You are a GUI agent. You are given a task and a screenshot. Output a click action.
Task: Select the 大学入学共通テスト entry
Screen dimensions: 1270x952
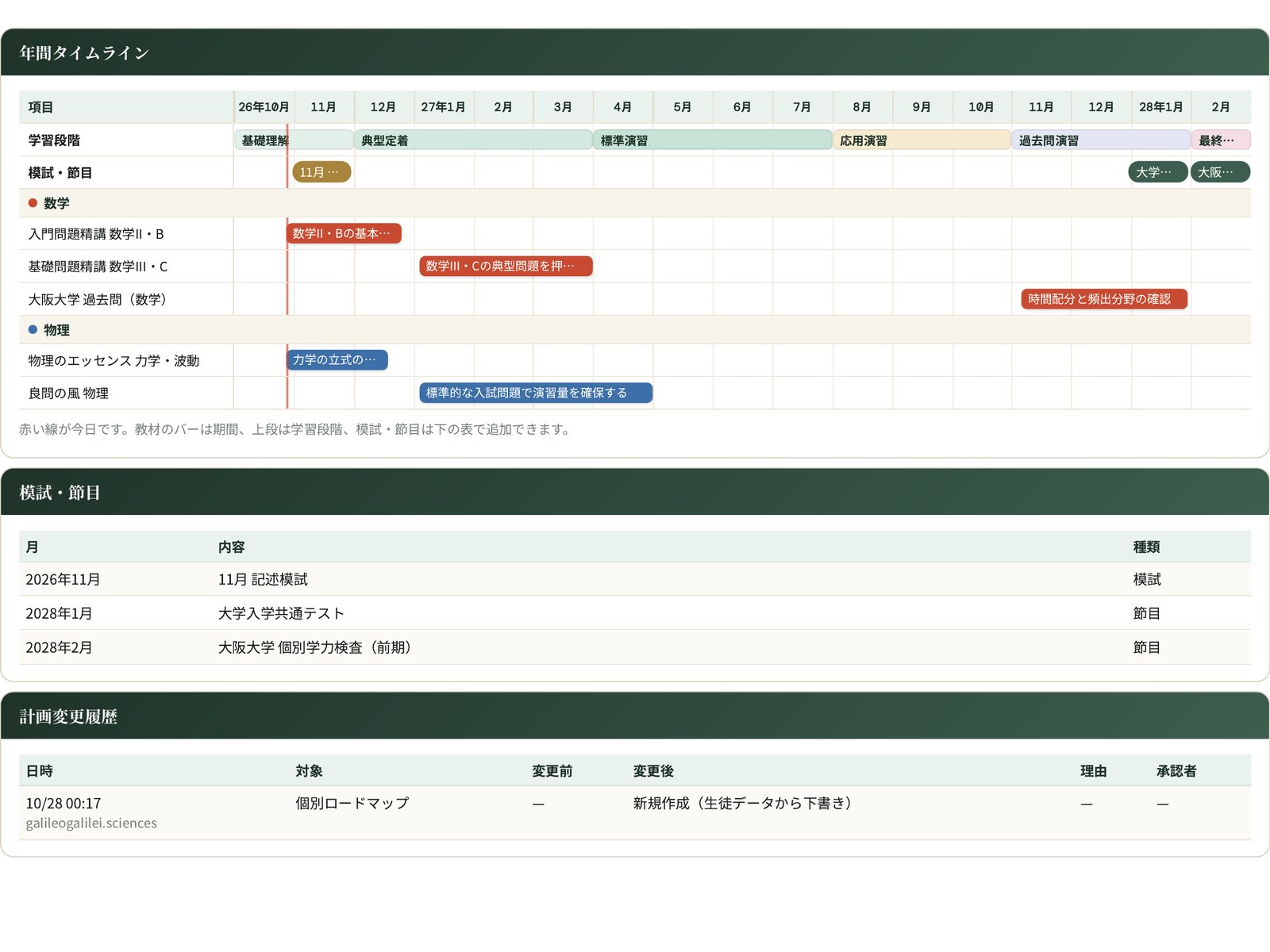[281, 613]
